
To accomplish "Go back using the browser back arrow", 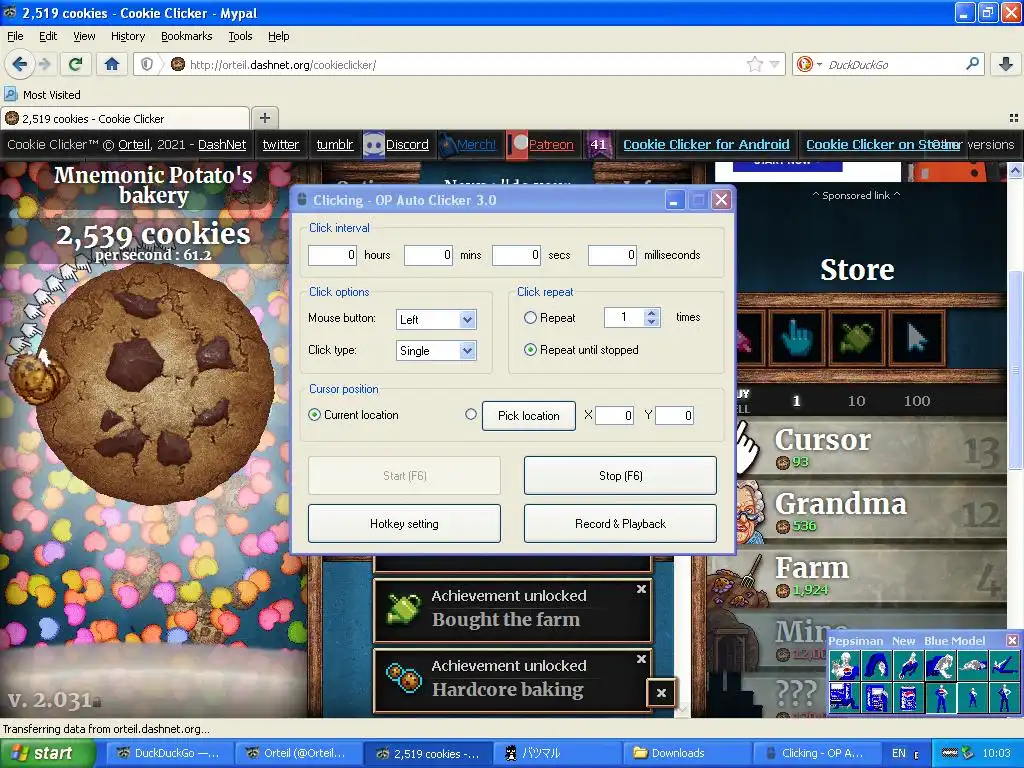I will pyautogui.click(x=20, y=64).
